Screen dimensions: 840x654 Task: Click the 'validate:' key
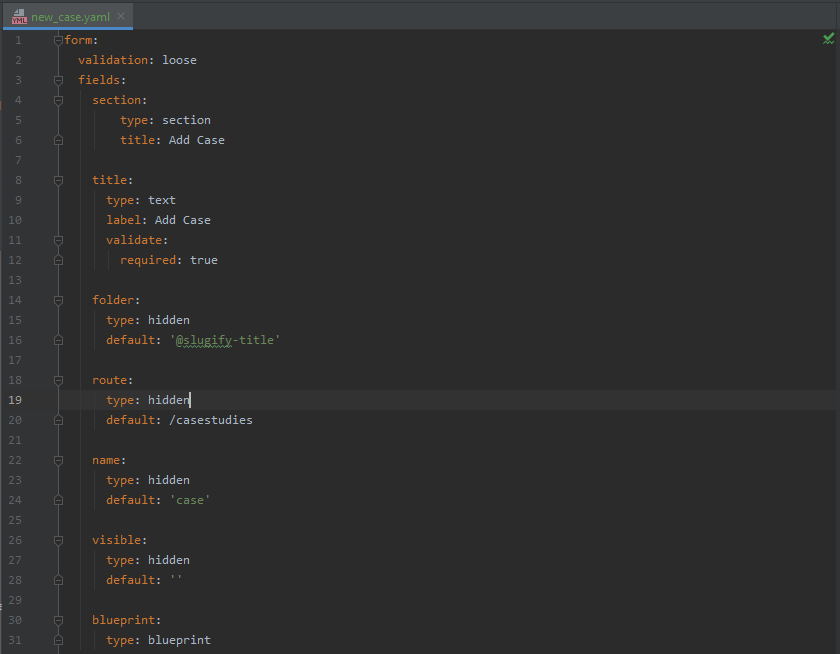(137, 240)
